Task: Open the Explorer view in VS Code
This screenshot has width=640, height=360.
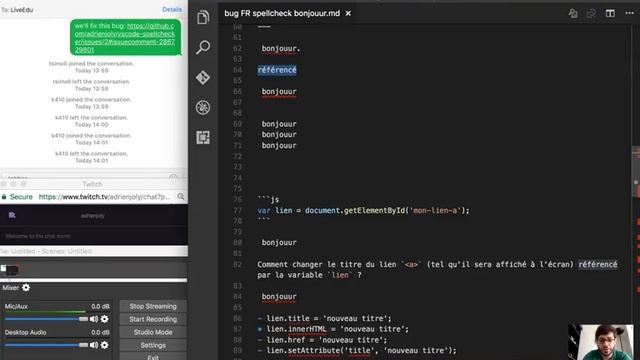Action: coord(203,17)
